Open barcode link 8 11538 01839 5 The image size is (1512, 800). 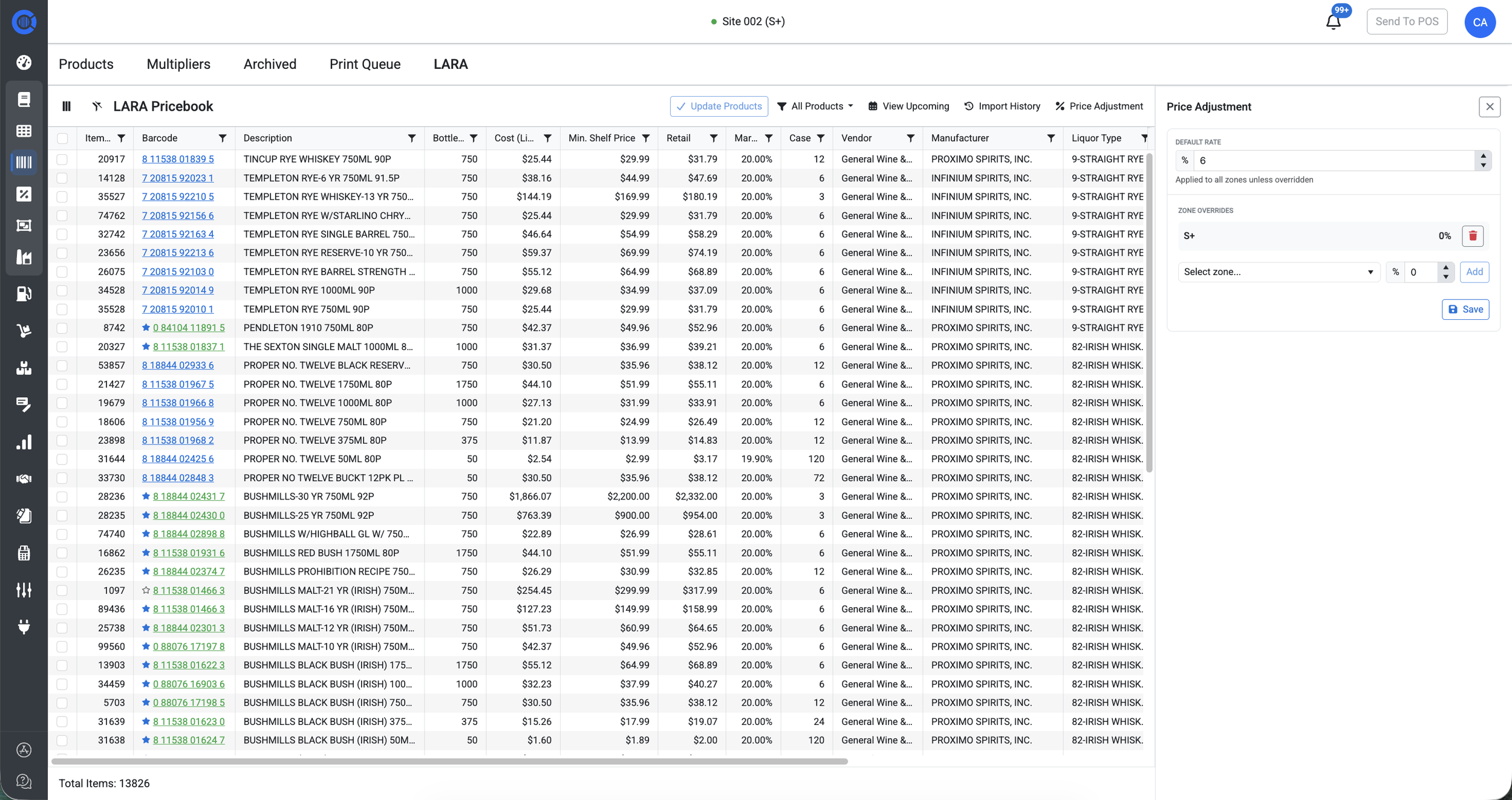click(178, 160)
